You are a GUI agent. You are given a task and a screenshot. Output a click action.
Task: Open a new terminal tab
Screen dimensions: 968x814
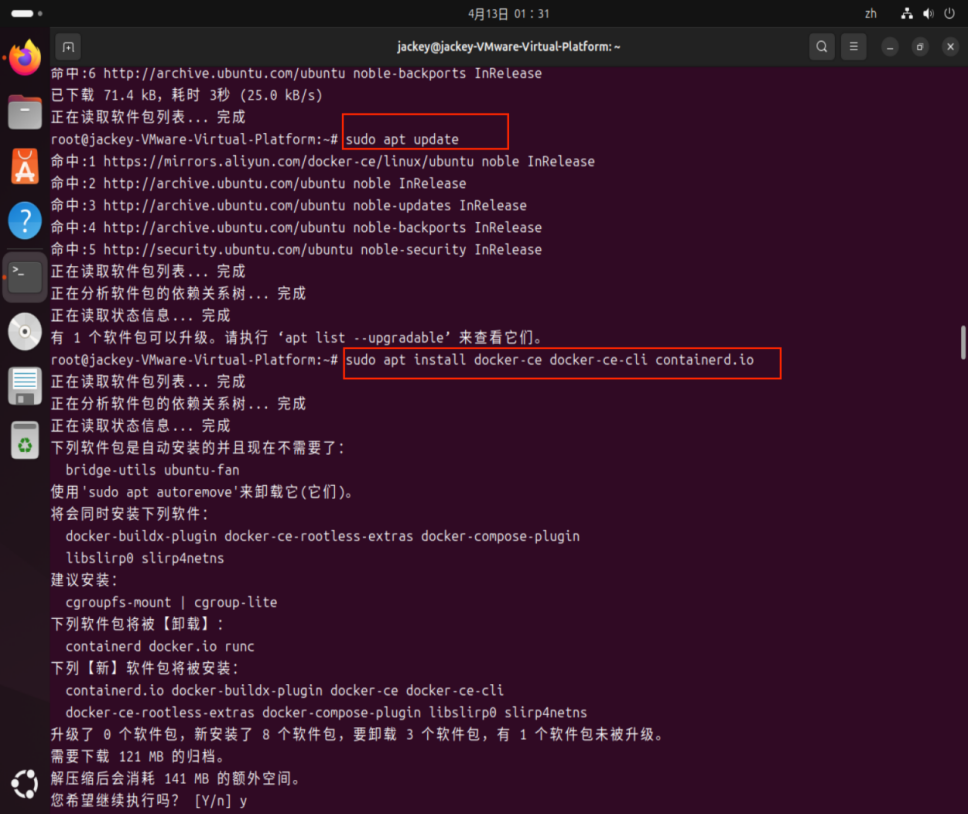click(69, 47)
